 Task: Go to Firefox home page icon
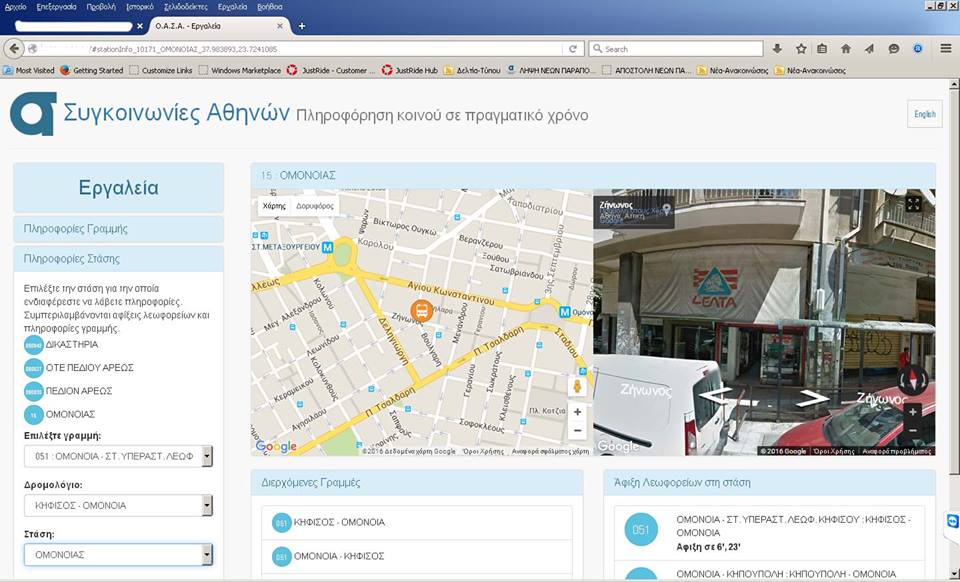846,48
